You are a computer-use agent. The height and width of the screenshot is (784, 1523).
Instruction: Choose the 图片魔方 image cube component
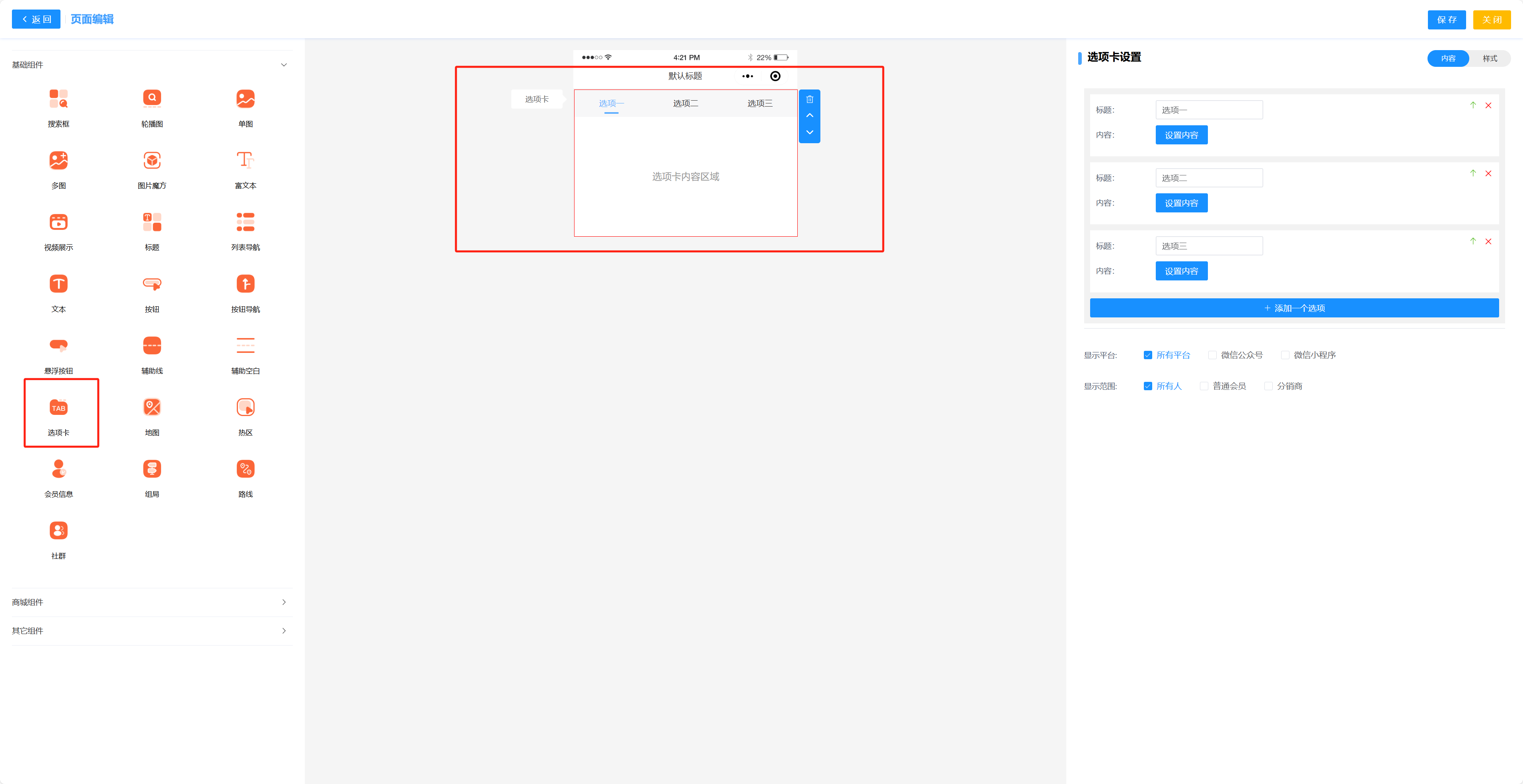click(152, 161)
